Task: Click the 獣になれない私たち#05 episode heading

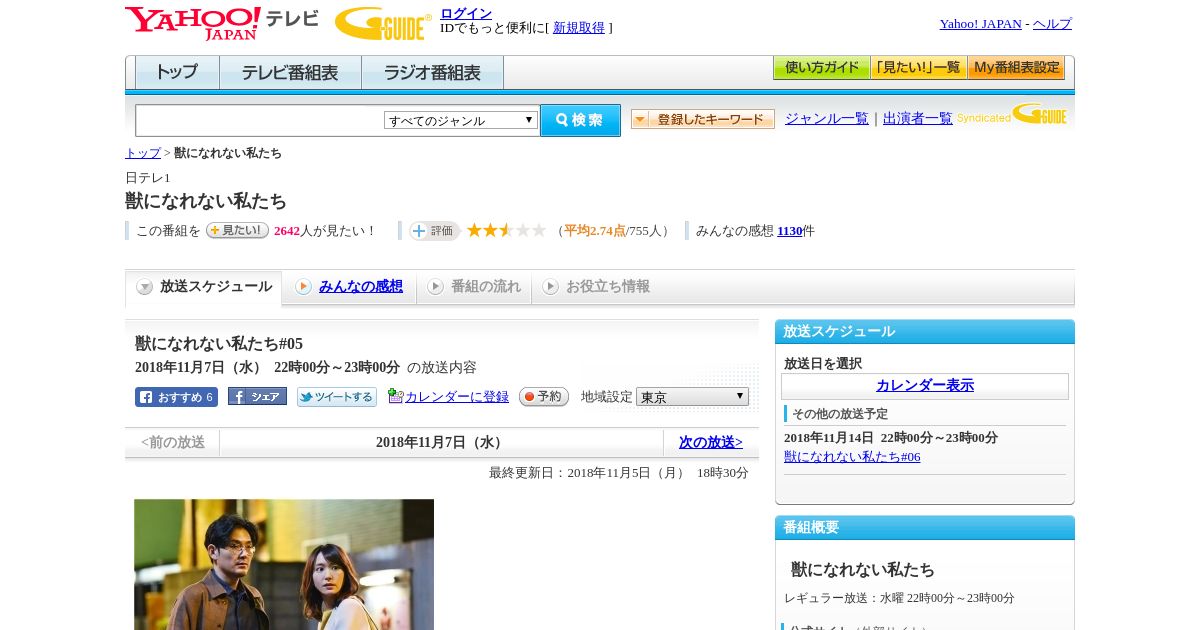Action: point(219,344)
